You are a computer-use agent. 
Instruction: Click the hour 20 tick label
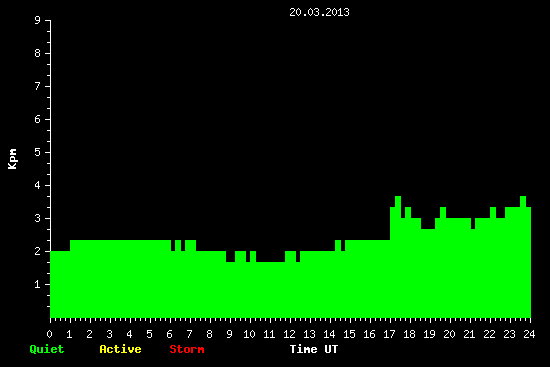449,334
